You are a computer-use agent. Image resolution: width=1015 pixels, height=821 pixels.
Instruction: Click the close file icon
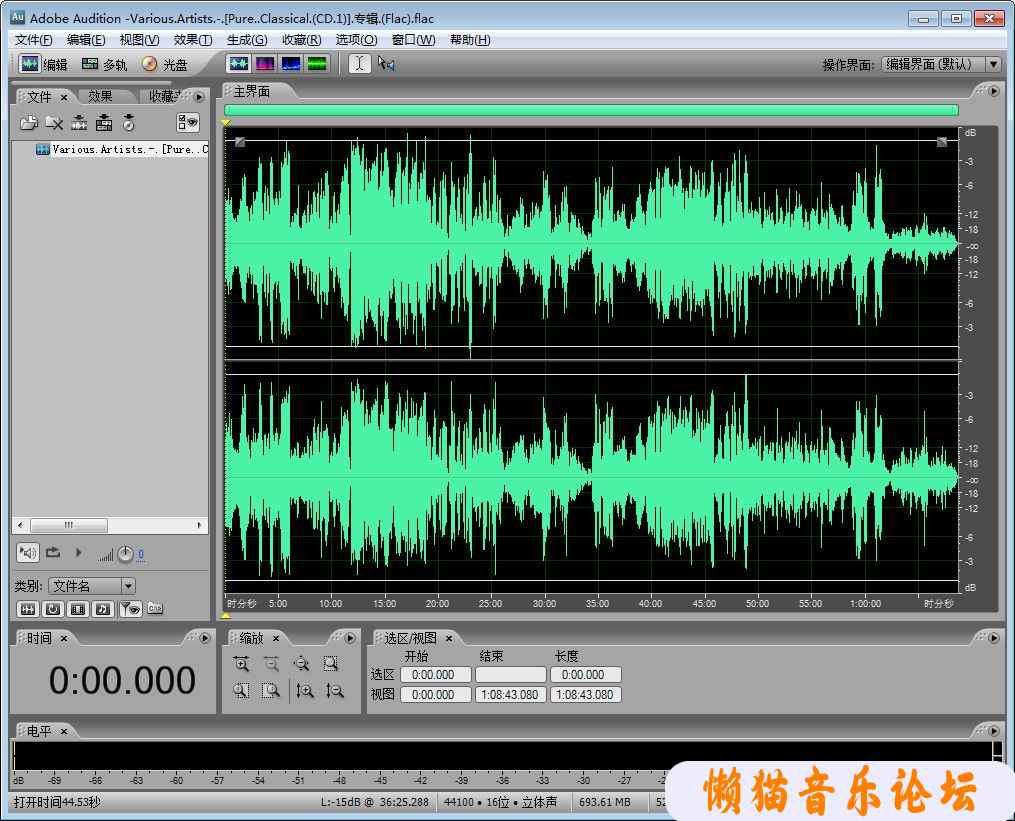(x=54, y=122)
